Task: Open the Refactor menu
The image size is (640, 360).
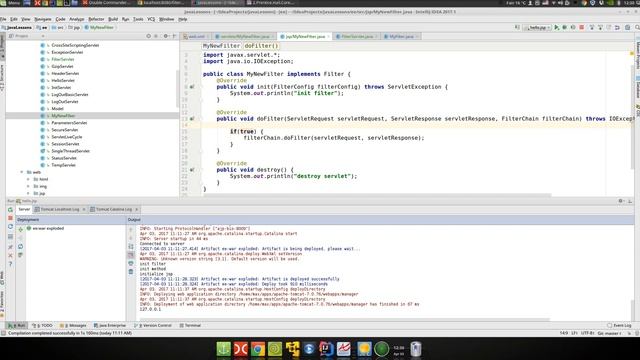Action: (x=96, y=19)
